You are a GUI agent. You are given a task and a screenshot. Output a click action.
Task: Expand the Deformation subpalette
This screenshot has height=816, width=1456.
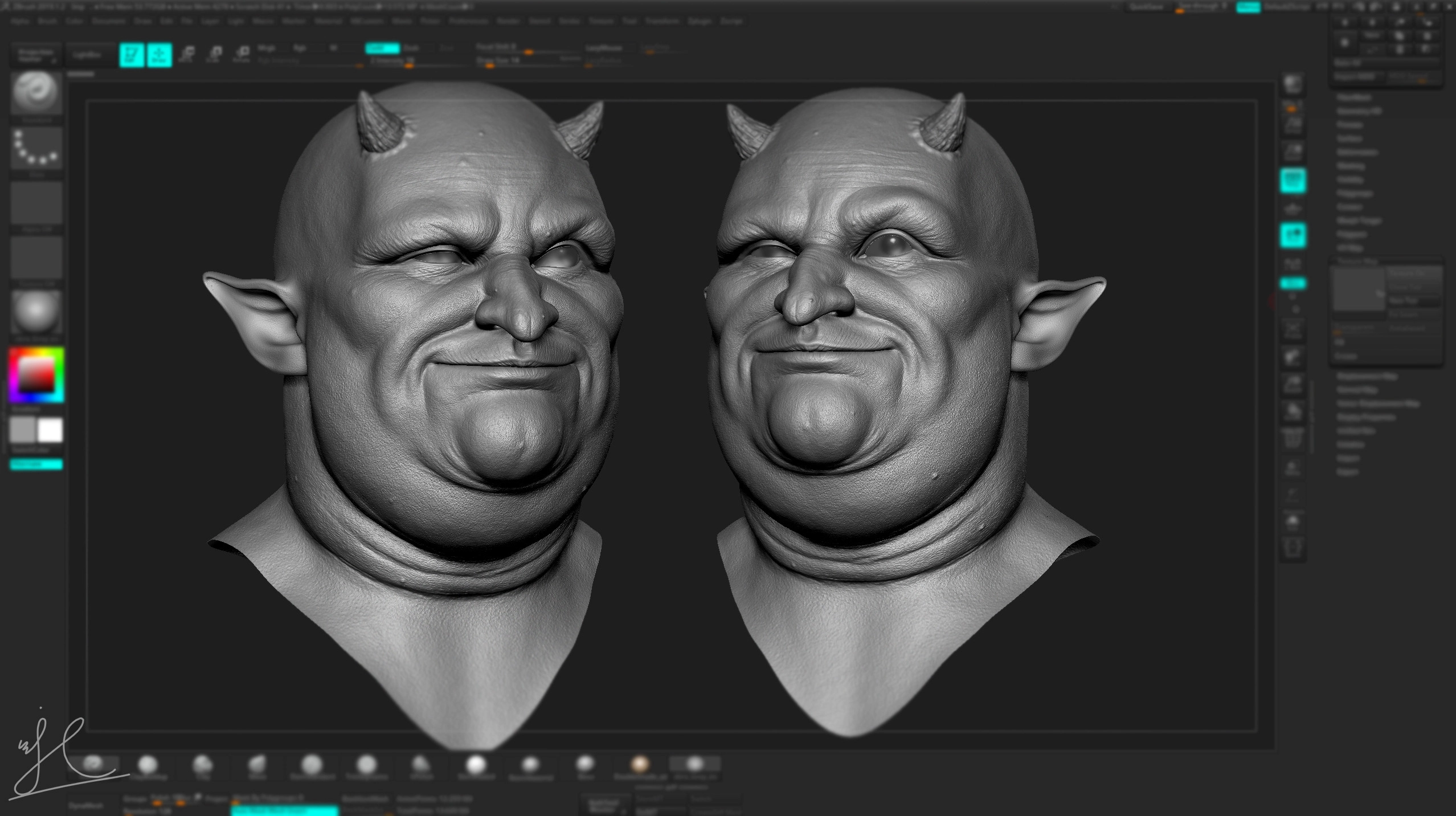[x=1357, y=152]
